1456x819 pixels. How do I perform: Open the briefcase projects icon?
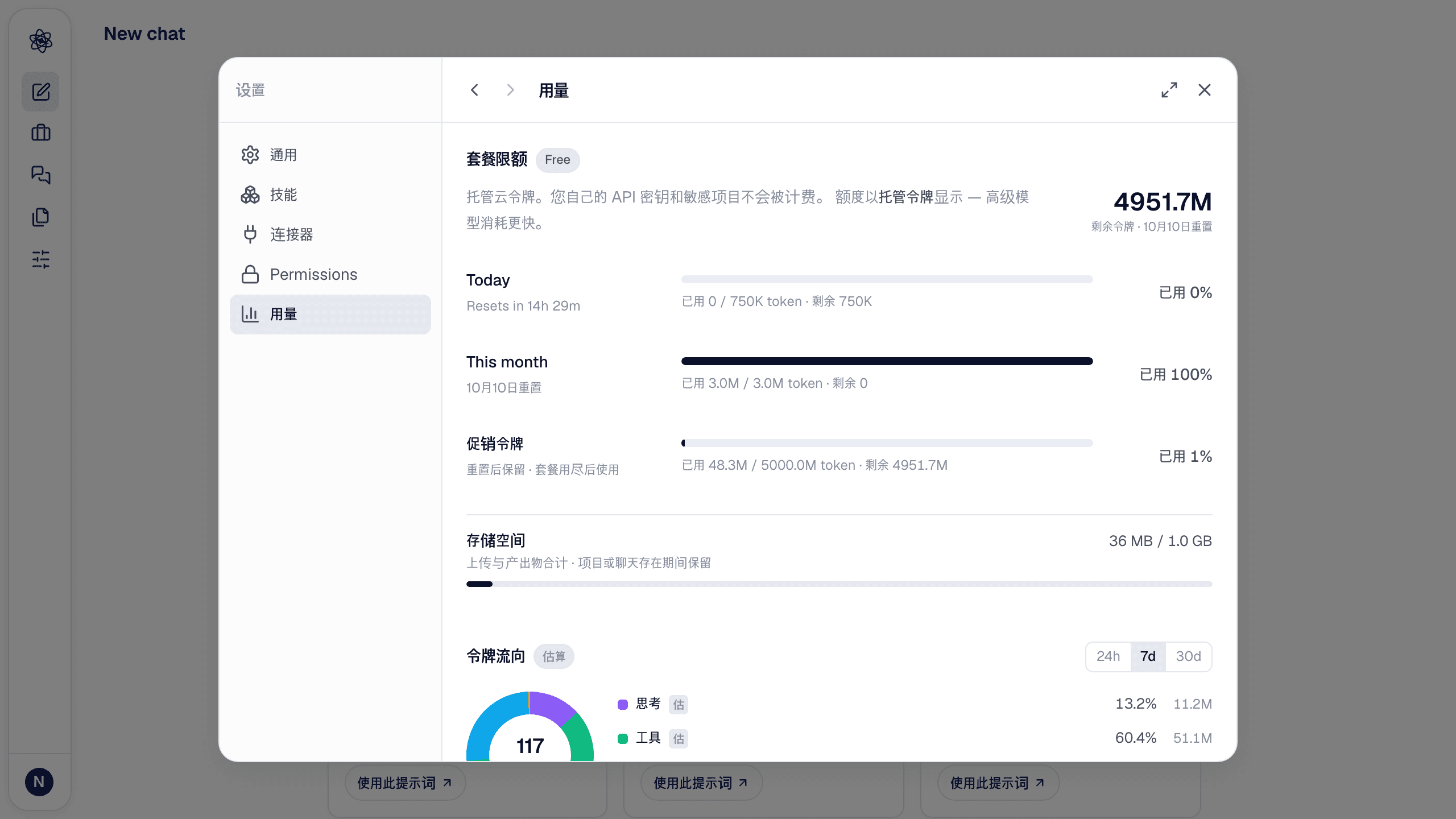tap(40, 133)
